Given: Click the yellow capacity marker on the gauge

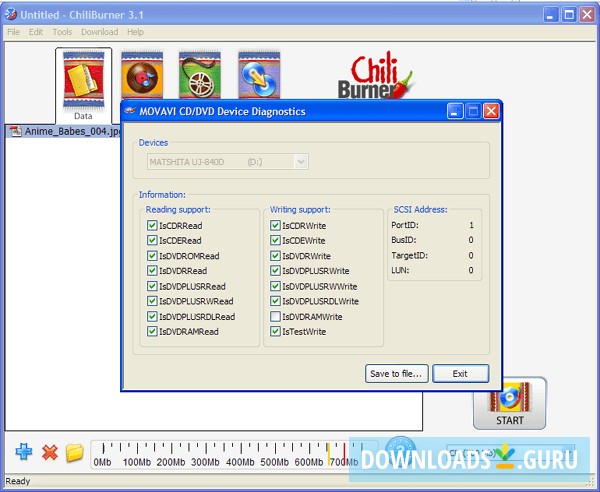Looking at the screenshot, I should click(x=328, y=454).
